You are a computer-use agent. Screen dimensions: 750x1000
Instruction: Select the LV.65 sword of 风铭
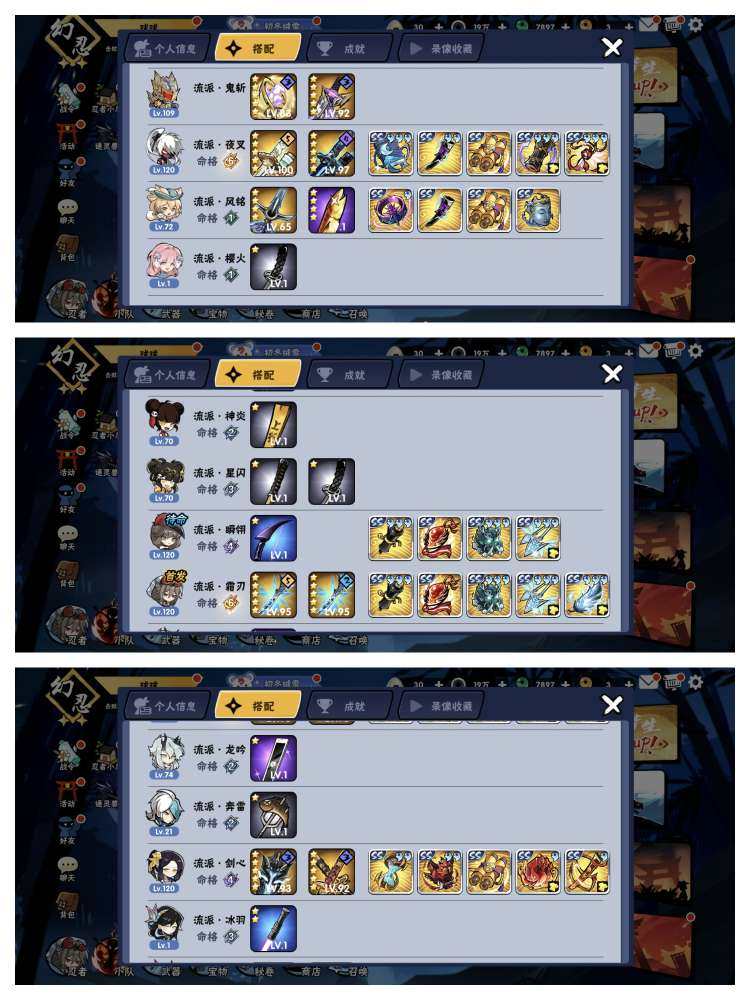[x=273, y=210]
